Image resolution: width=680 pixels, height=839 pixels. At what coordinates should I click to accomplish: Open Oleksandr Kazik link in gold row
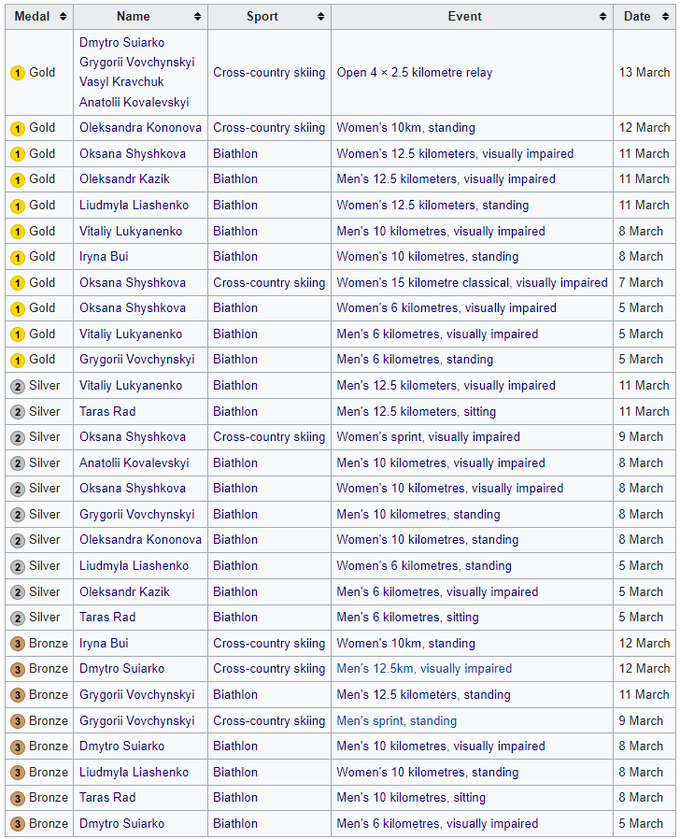pos(124,179)
